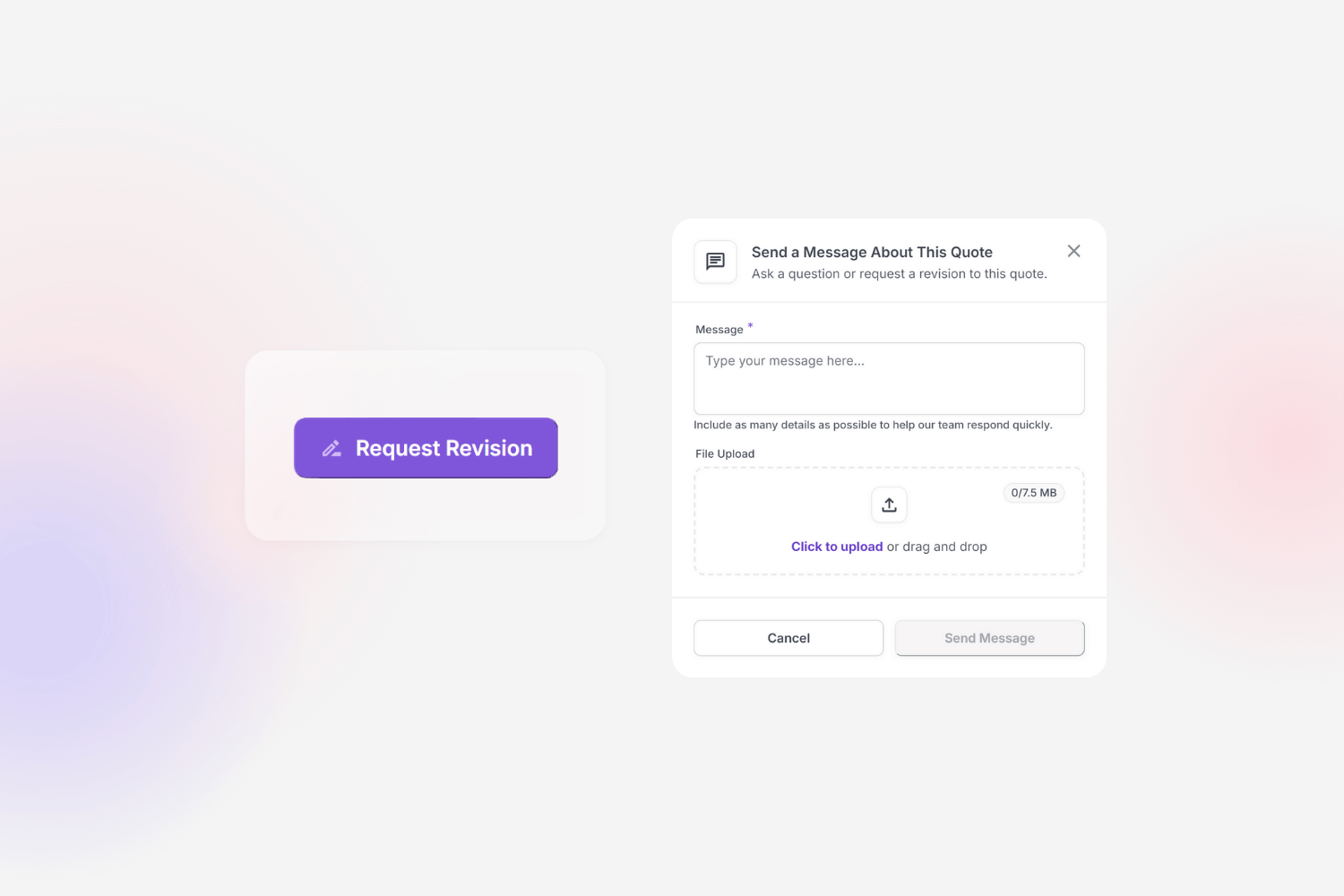The height and width of the screenshot is (896, 1344).
Task: Click the 'or drag and drop' text
Action: (937, 547)
